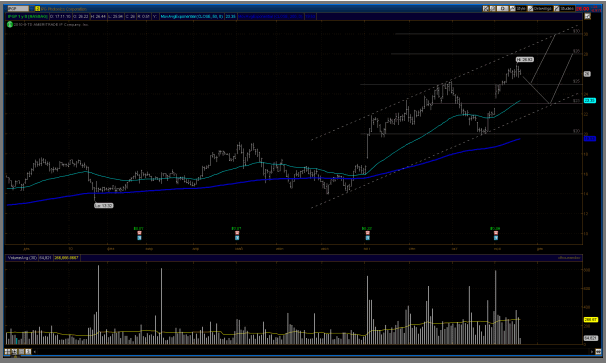The image size is (606, 363).
Task: Open the Style menu in chart toolbar
Action: click(518, 9)
